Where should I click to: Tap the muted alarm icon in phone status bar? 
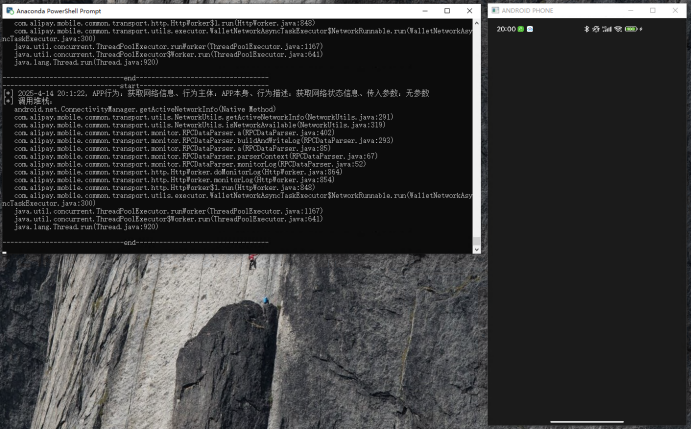596,29
